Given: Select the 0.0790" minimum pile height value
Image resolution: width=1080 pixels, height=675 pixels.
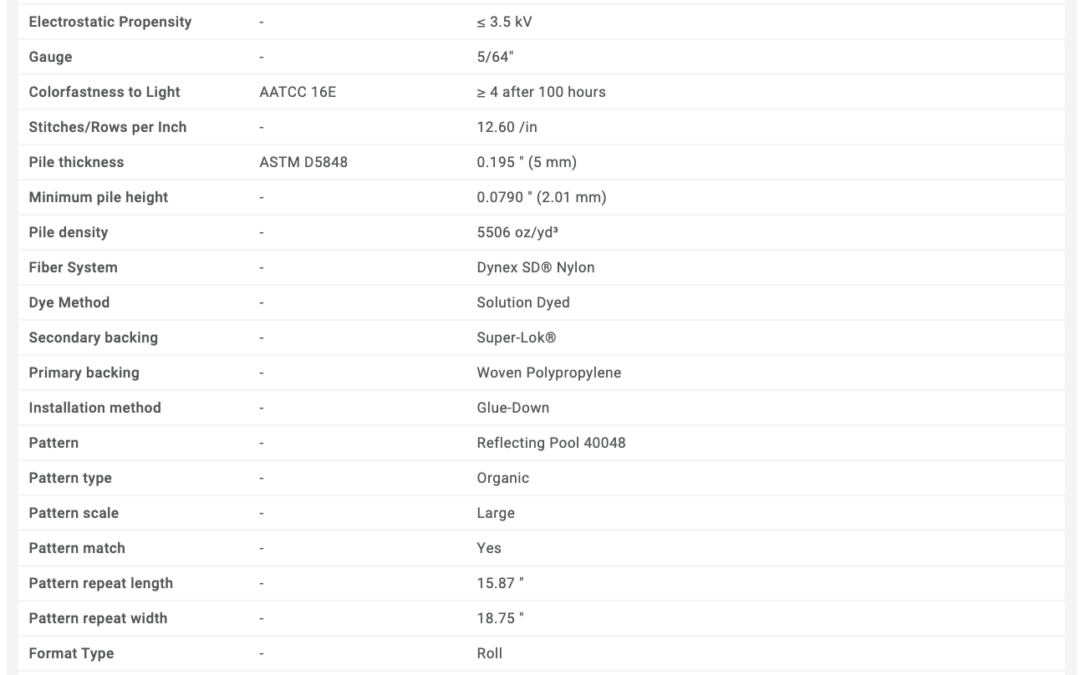Looking at the screenshot, I should pyautogui.click(x=541, y=198).
